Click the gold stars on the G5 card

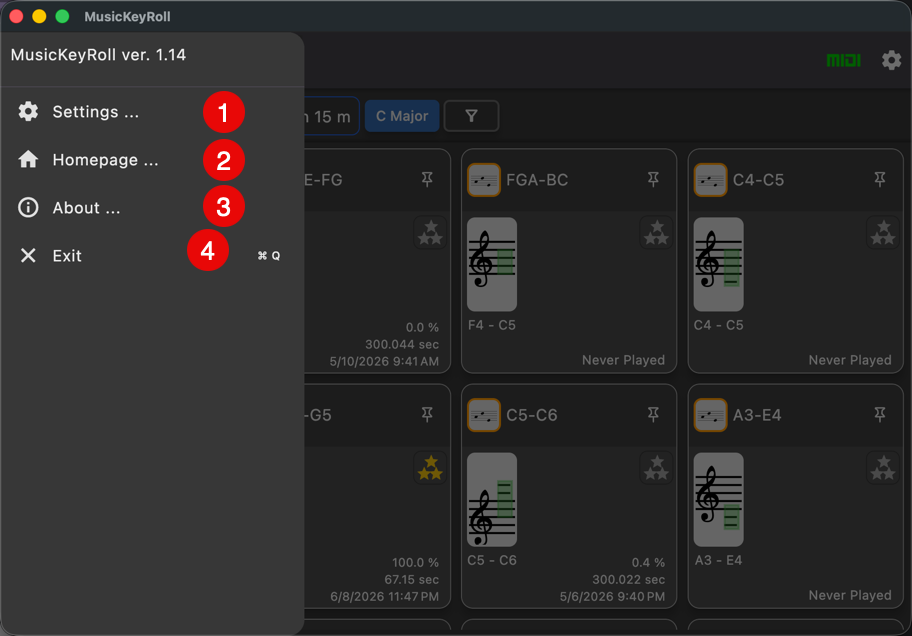(430, 468)
